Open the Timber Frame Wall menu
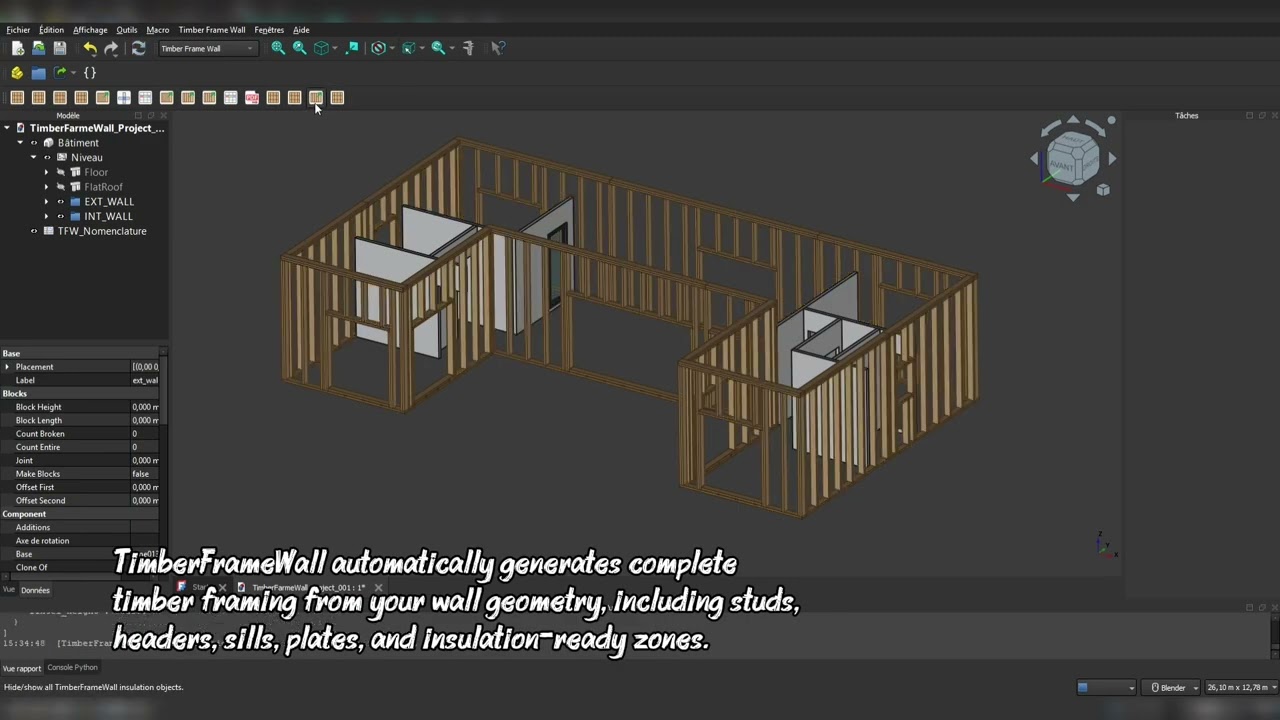This screenshot has height=720, width=1280. click(x=212, y=30)
